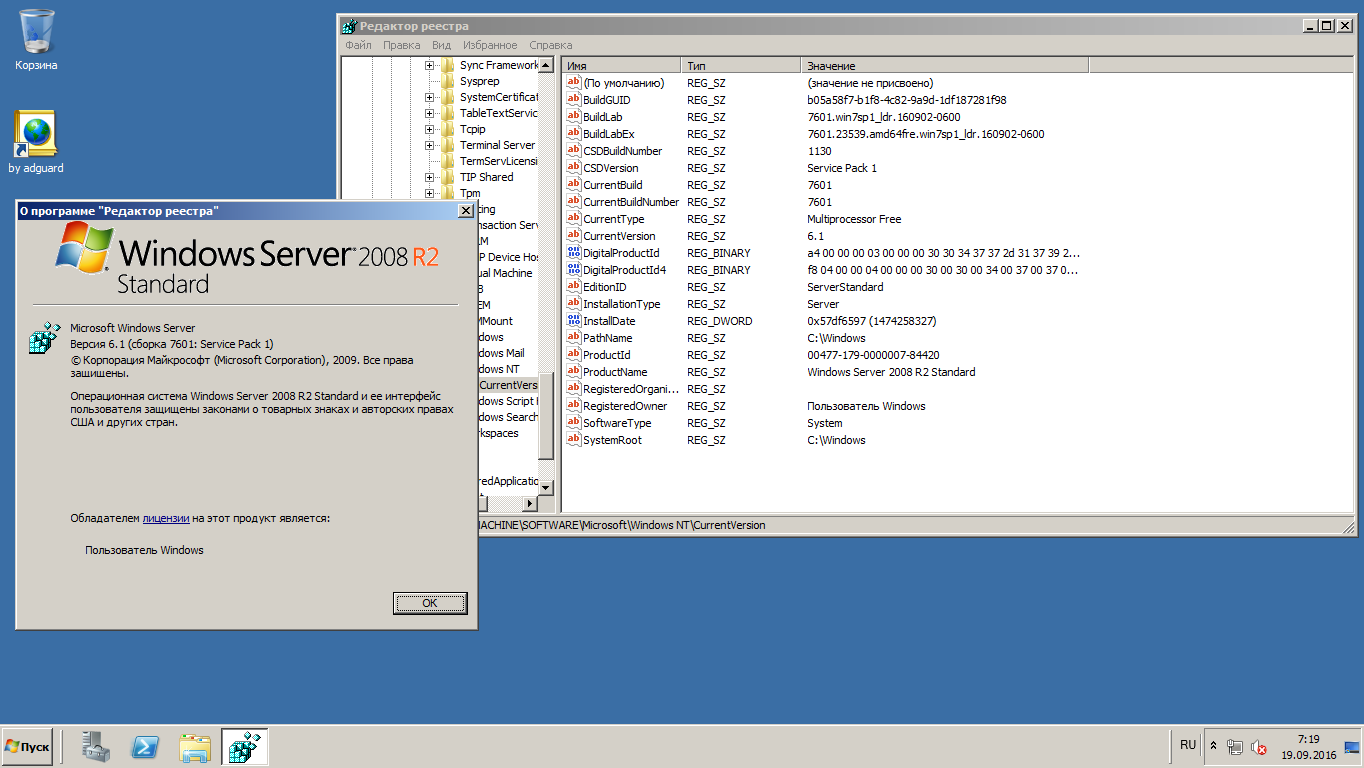
Task: Click the Sysprep folder icon
Action: tap(448, 81)
